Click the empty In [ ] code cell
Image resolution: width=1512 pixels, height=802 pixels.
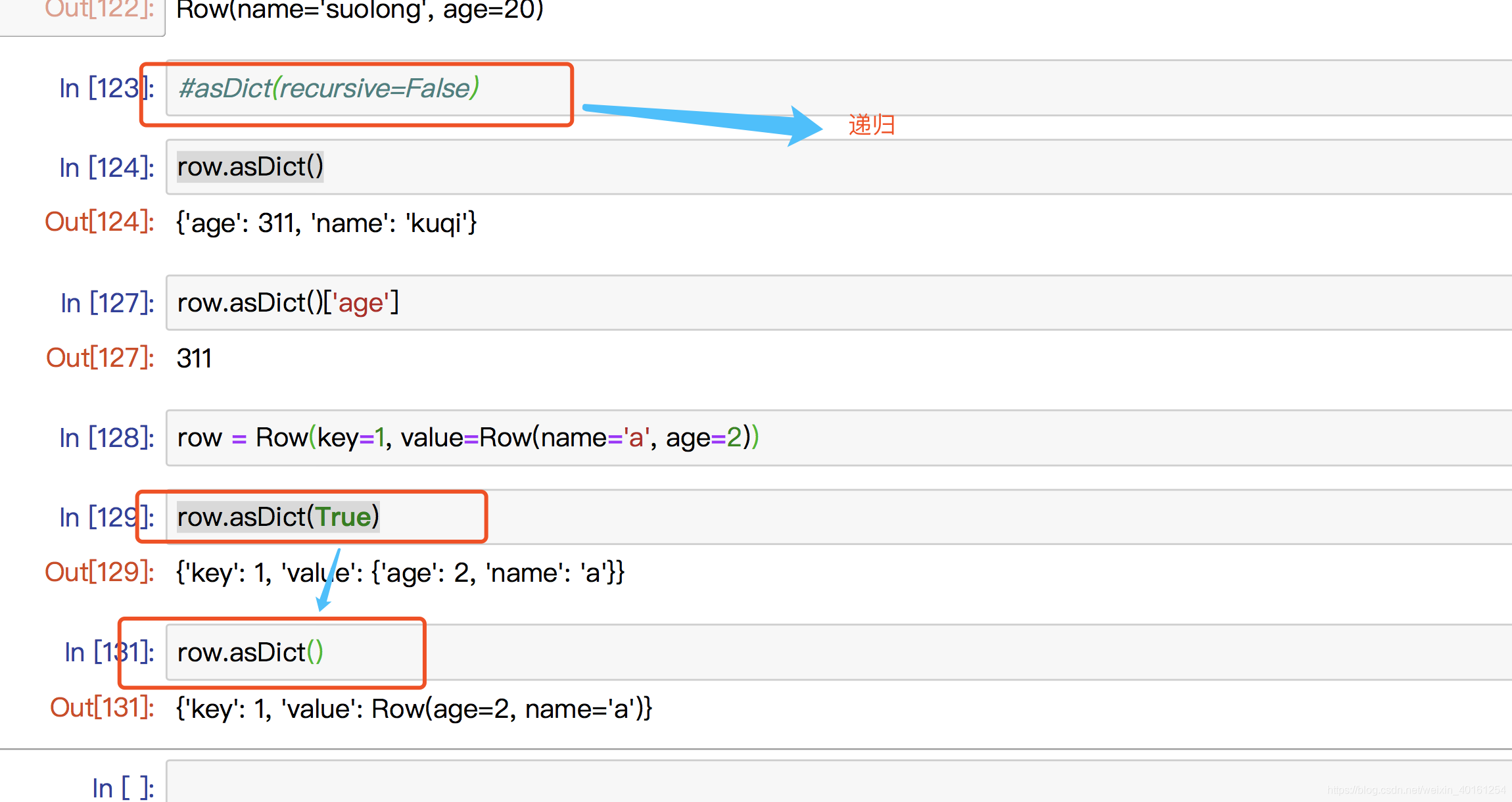pos(839,782)
